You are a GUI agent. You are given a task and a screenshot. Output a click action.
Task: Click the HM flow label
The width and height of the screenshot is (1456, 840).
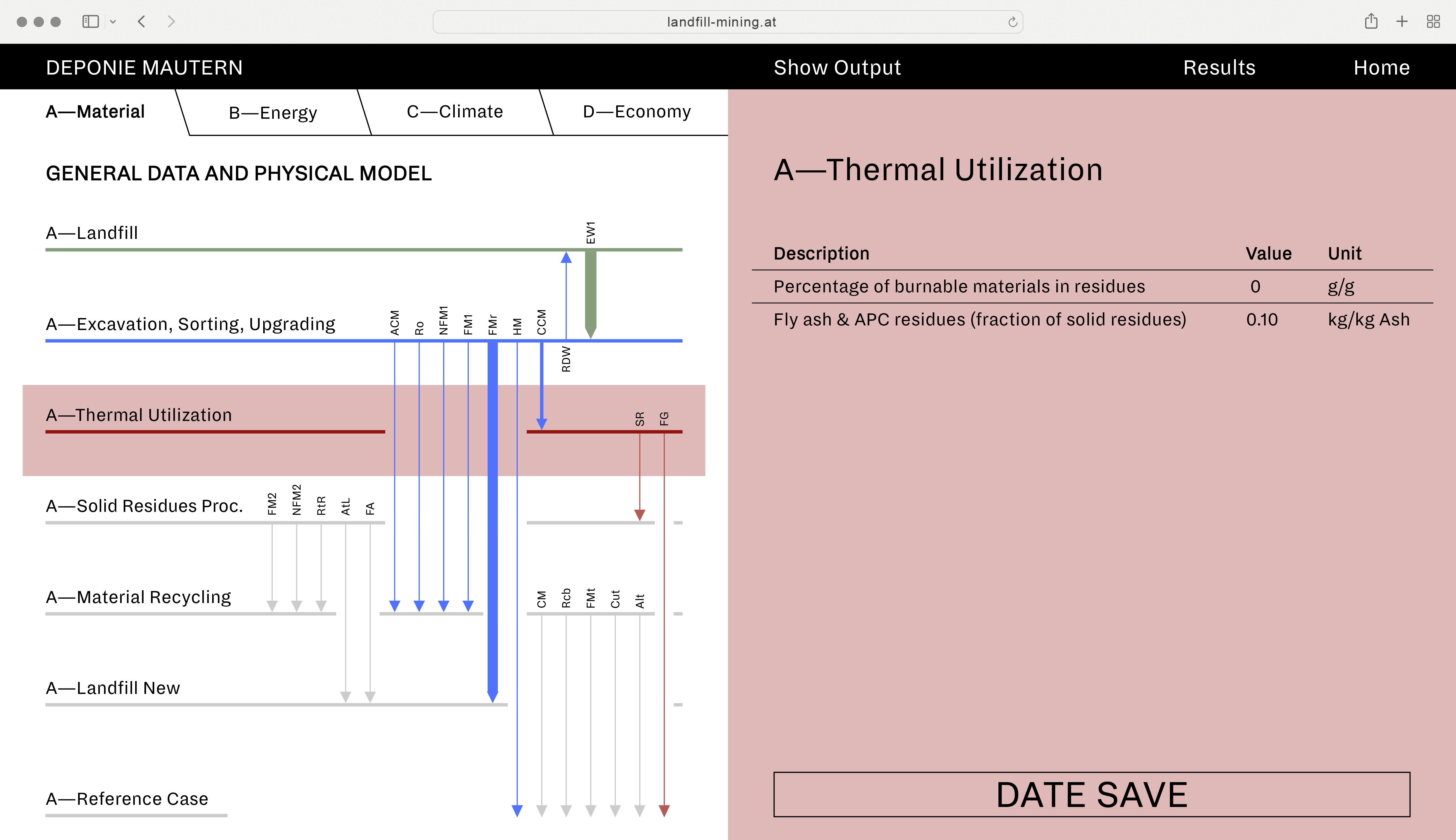517,326
